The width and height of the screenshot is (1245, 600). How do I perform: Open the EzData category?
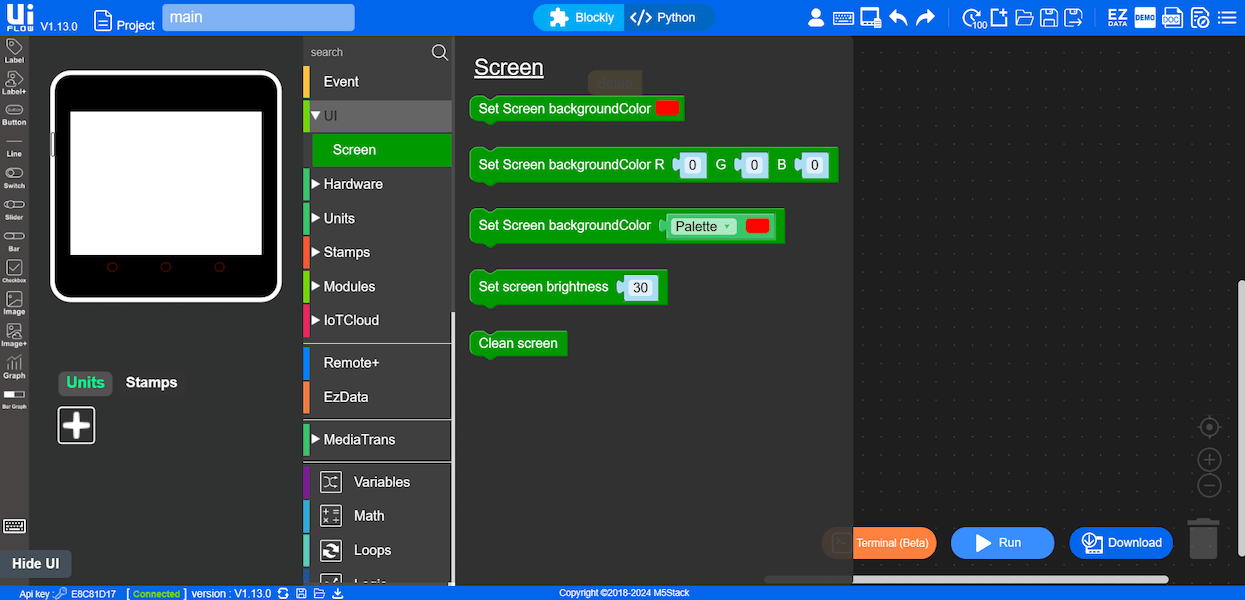click(377, 397)
